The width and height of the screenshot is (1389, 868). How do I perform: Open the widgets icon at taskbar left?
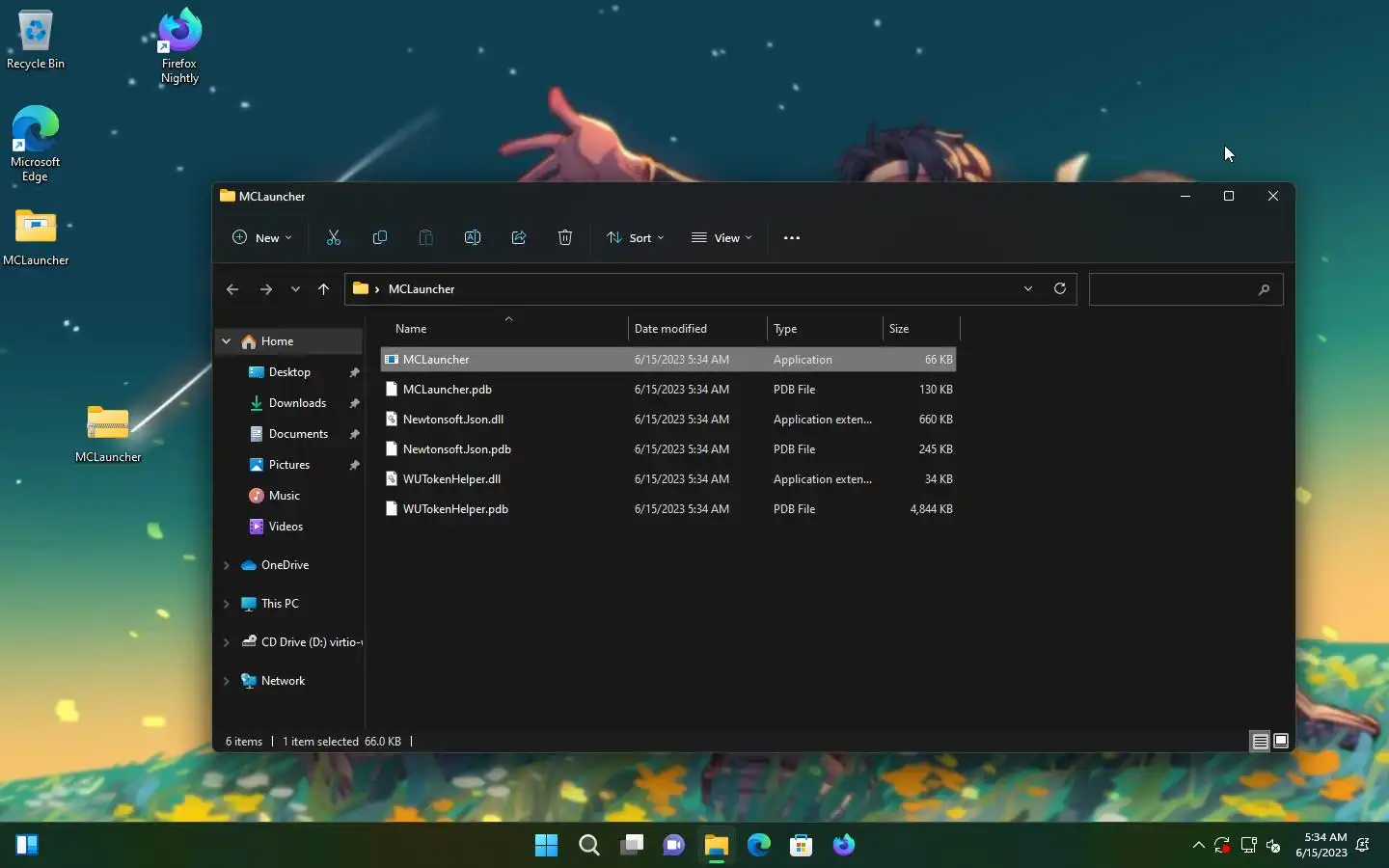[27, 845]
